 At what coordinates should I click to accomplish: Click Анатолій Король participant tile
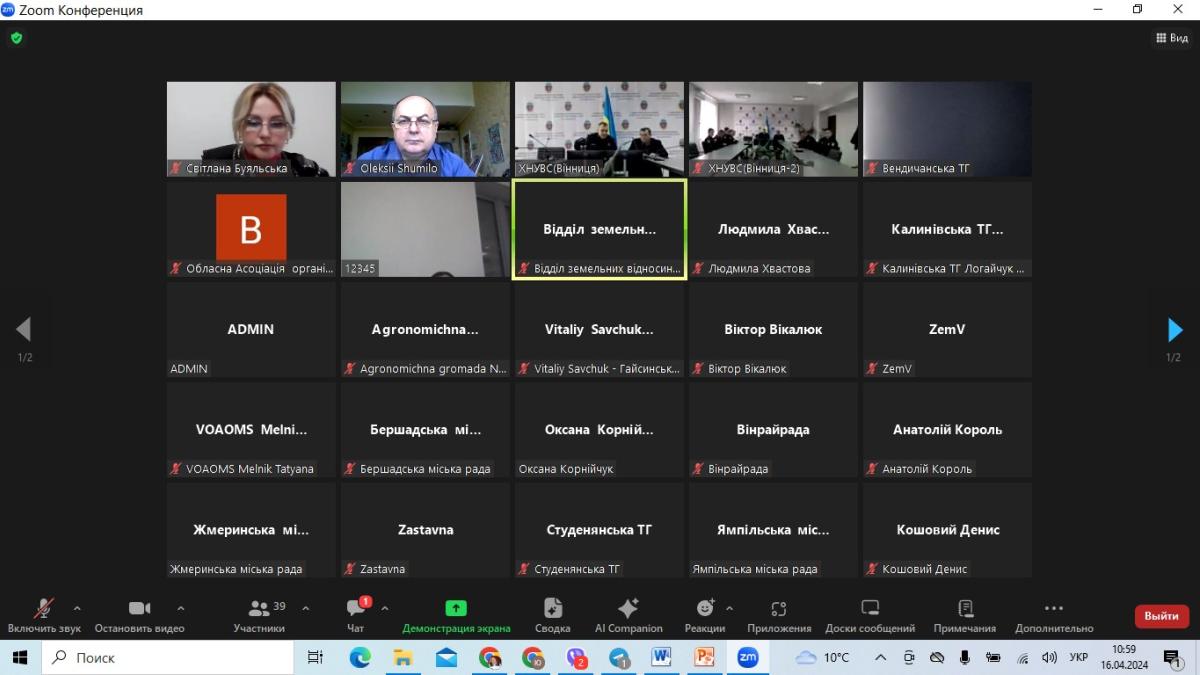947,429
